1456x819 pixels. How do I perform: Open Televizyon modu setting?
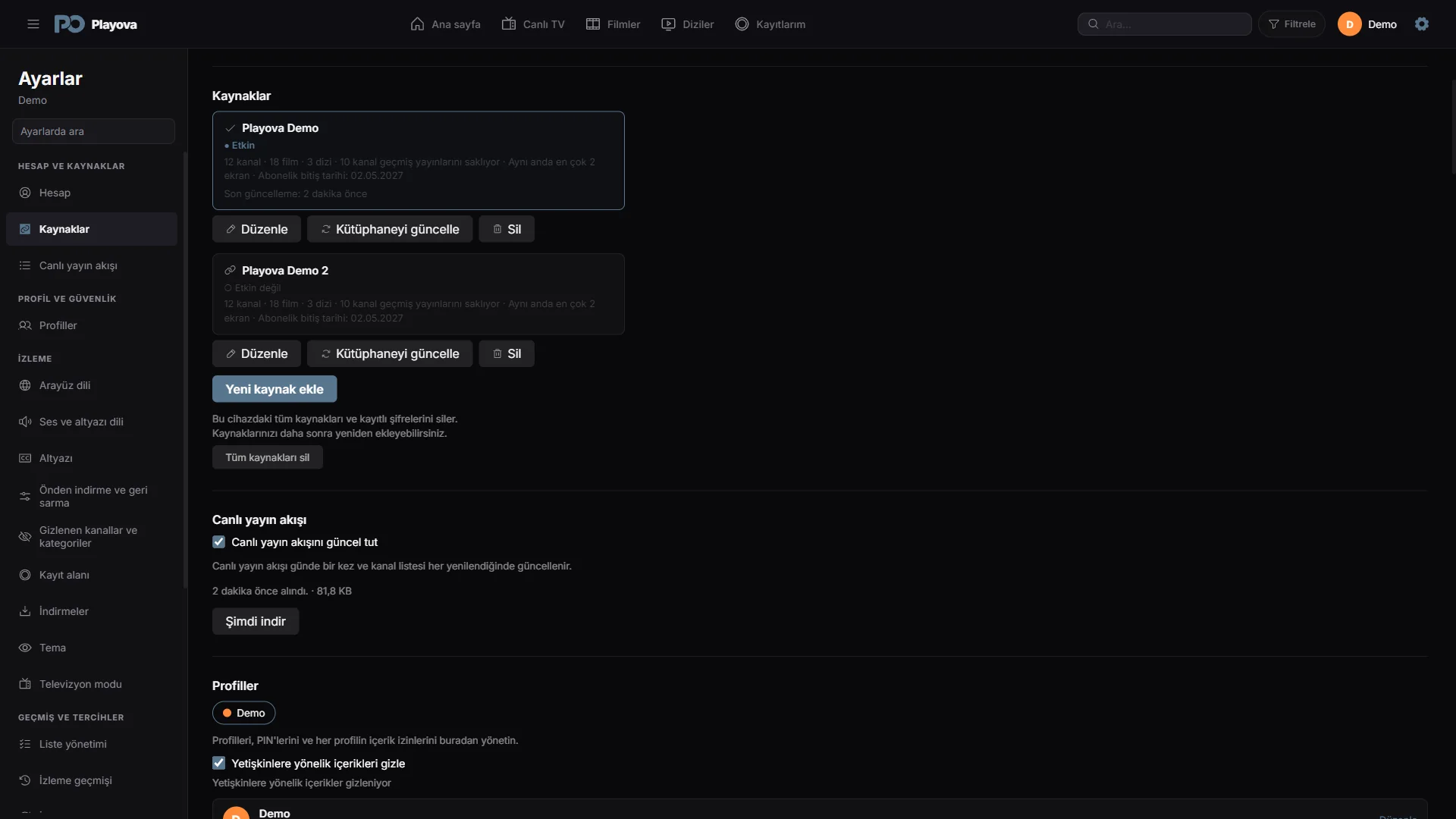[x=92, y=684]
